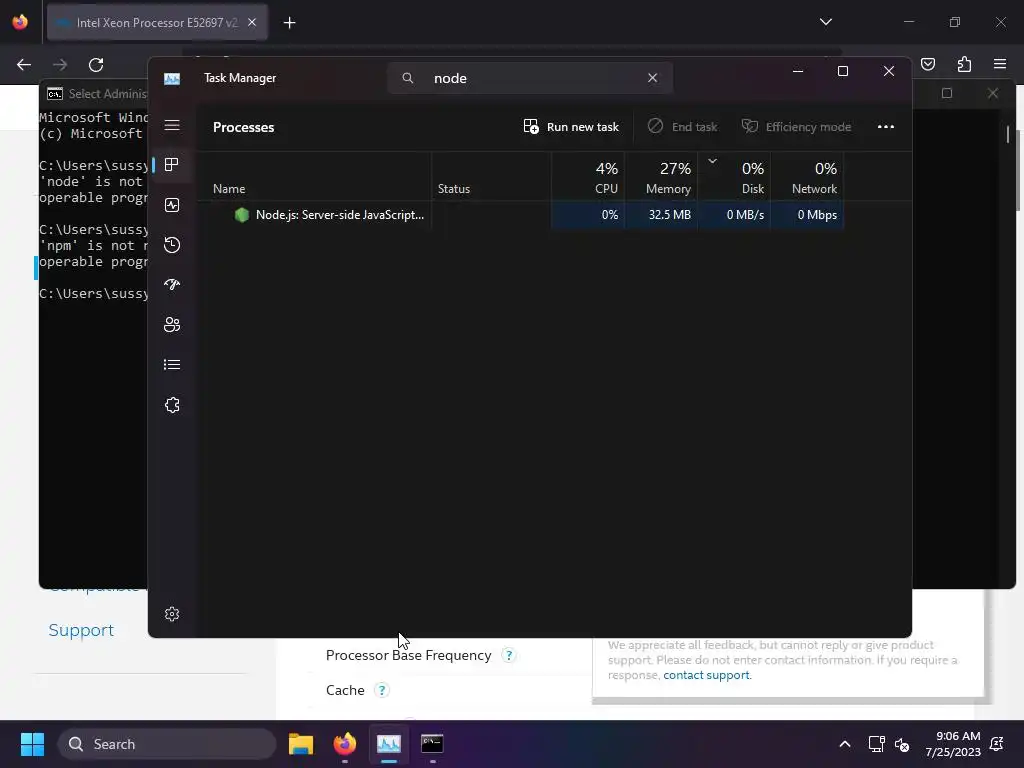
Task: Open File Explorer from taskbar
Action: [301, 744]
